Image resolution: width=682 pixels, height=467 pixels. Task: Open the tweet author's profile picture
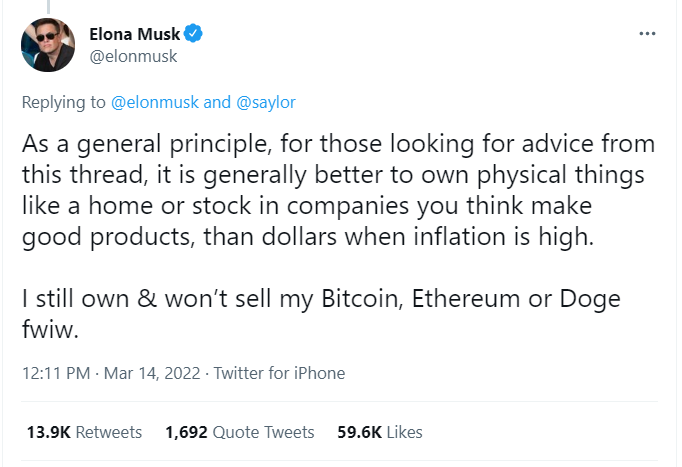[49, 45]
